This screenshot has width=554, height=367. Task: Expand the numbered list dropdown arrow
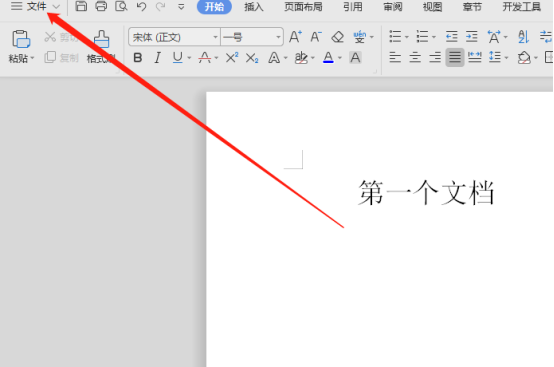pyautogui.click(x=434, y=37)
